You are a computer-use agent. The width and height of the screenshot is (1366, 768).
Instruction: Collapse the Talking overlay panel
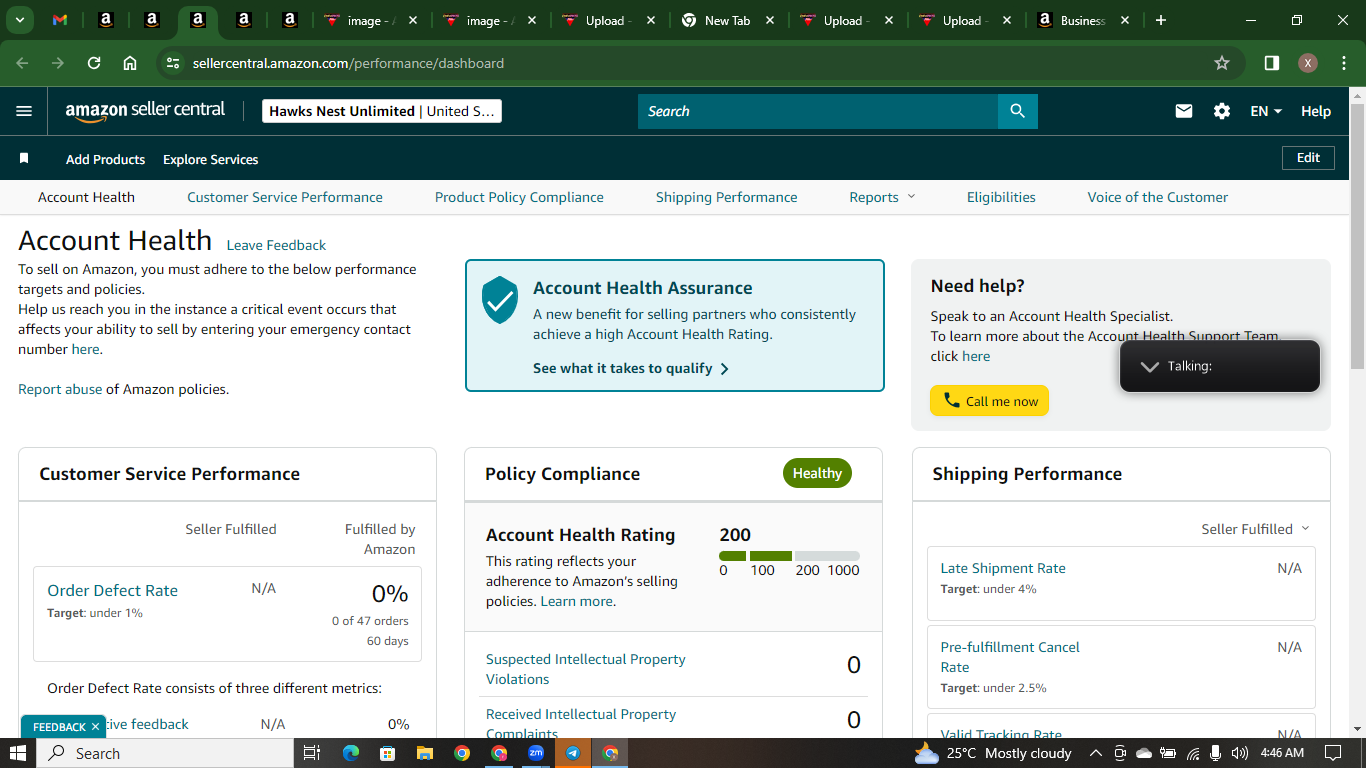[1150, 366]
